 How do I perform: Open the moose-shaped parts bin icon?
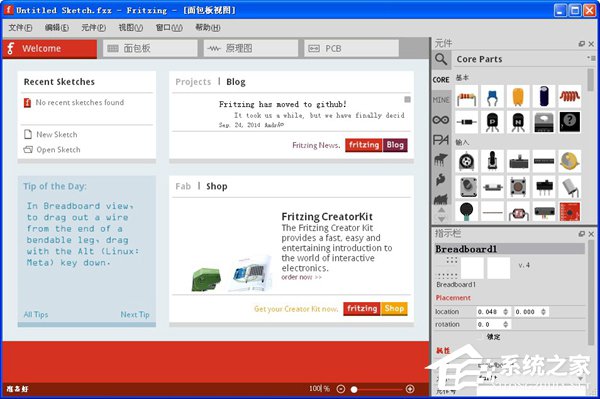coord(441,160)
